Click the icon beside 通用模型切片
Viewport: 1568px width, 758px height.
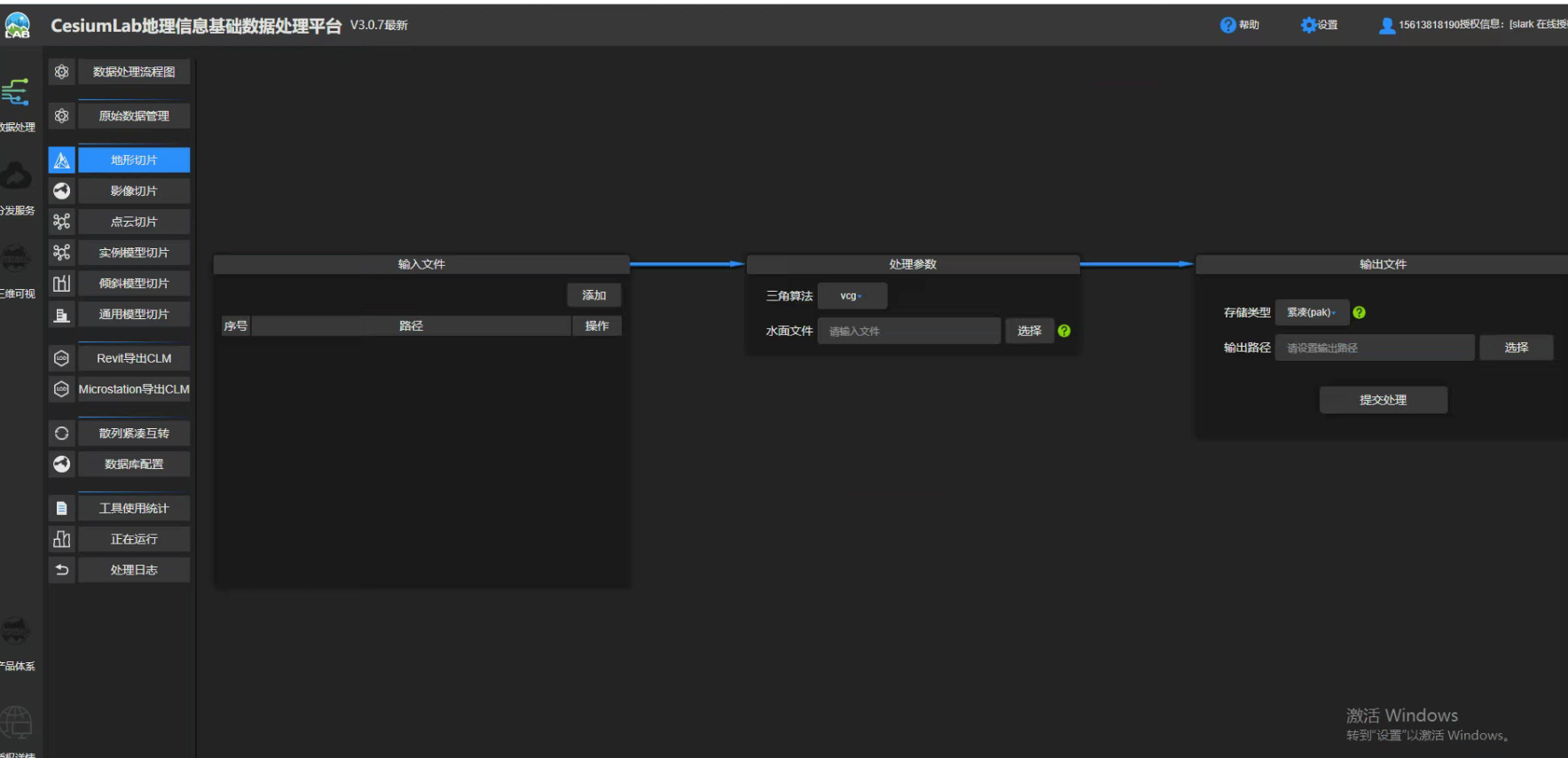click(61, 314)
